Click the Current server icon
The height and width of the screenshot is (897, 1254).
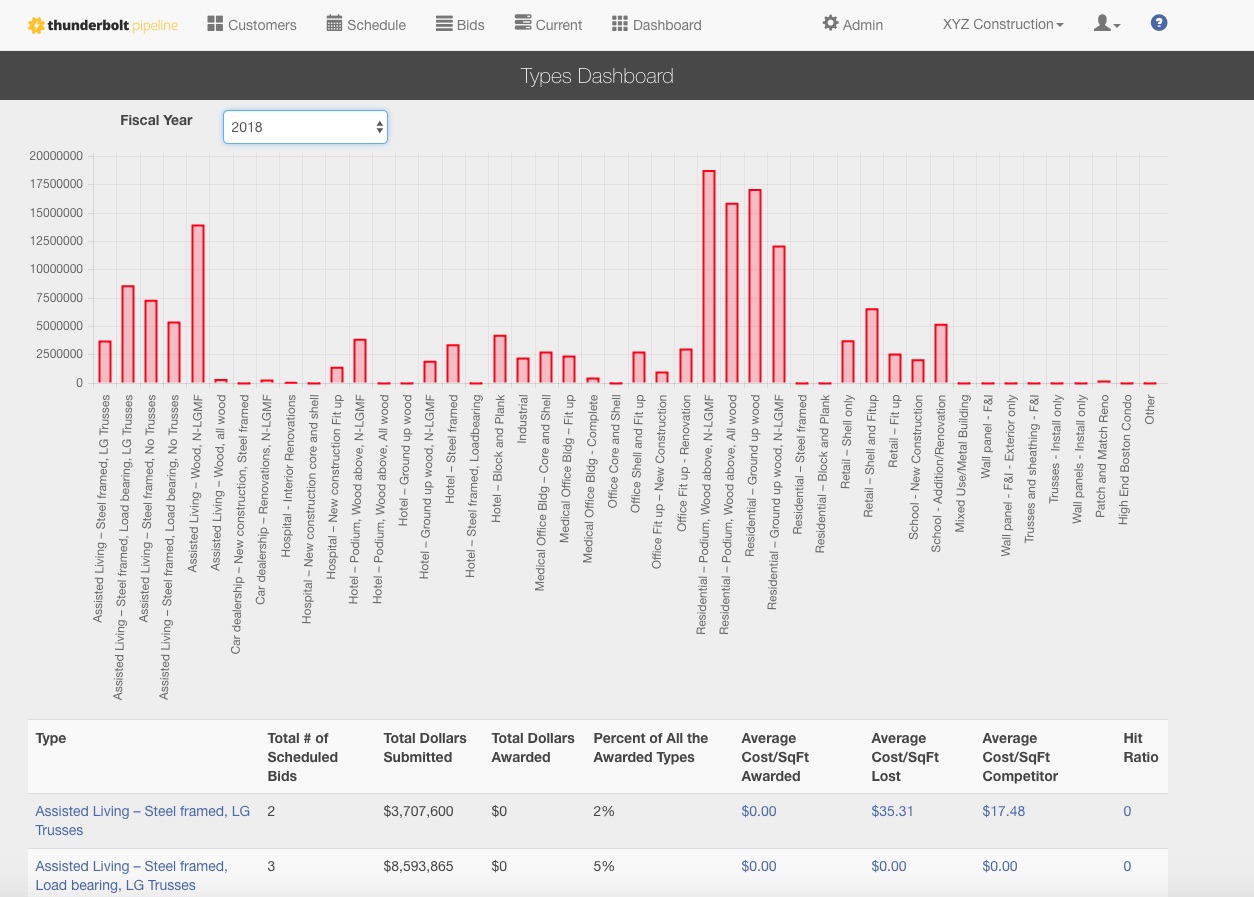click(x=522, y=24)
